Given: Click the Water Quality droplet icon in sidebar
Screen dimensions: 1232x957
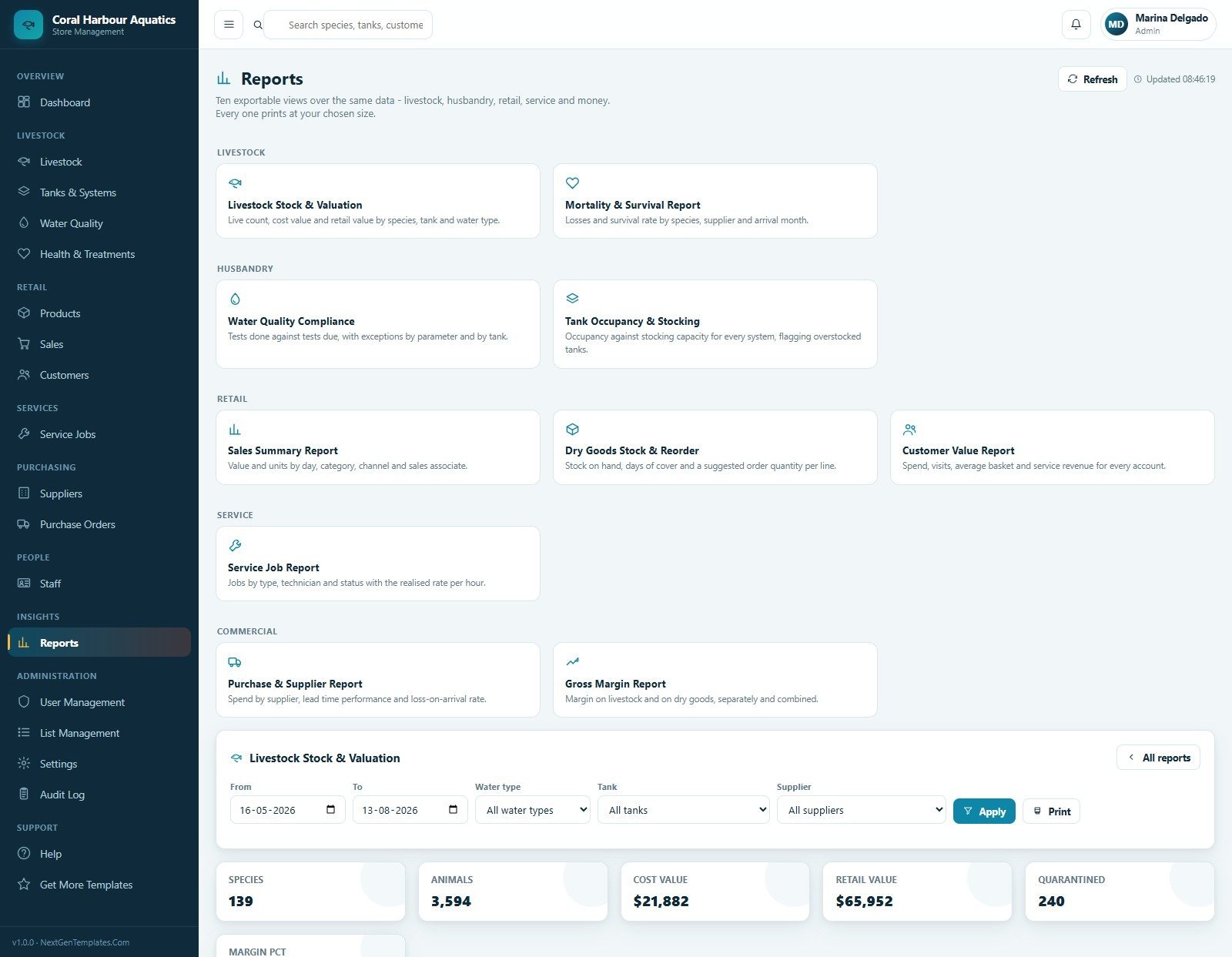Looking at the screenshot, I should (x=24, y=223).
